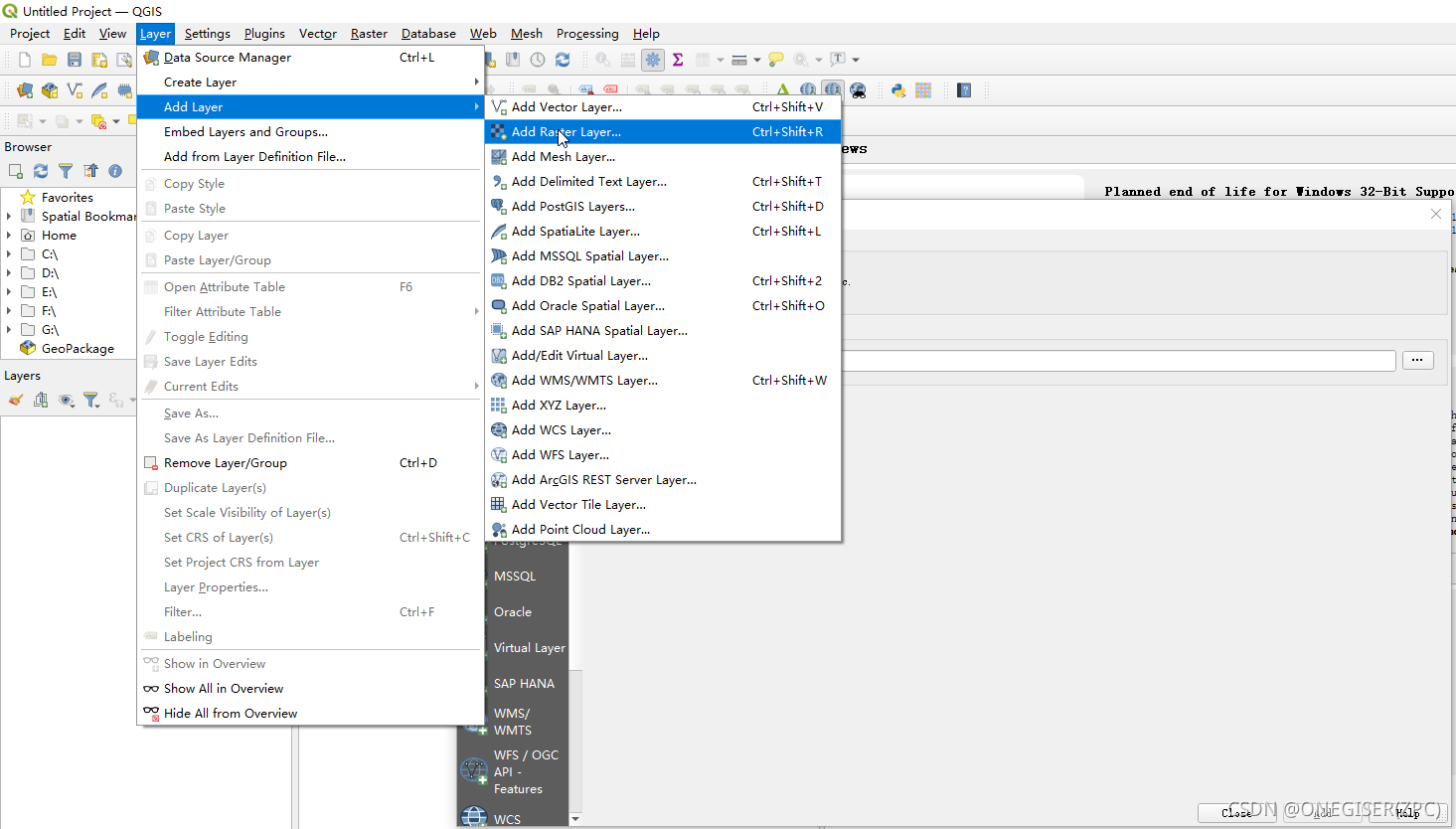Open the Raster menu

(x=369, y=33)
